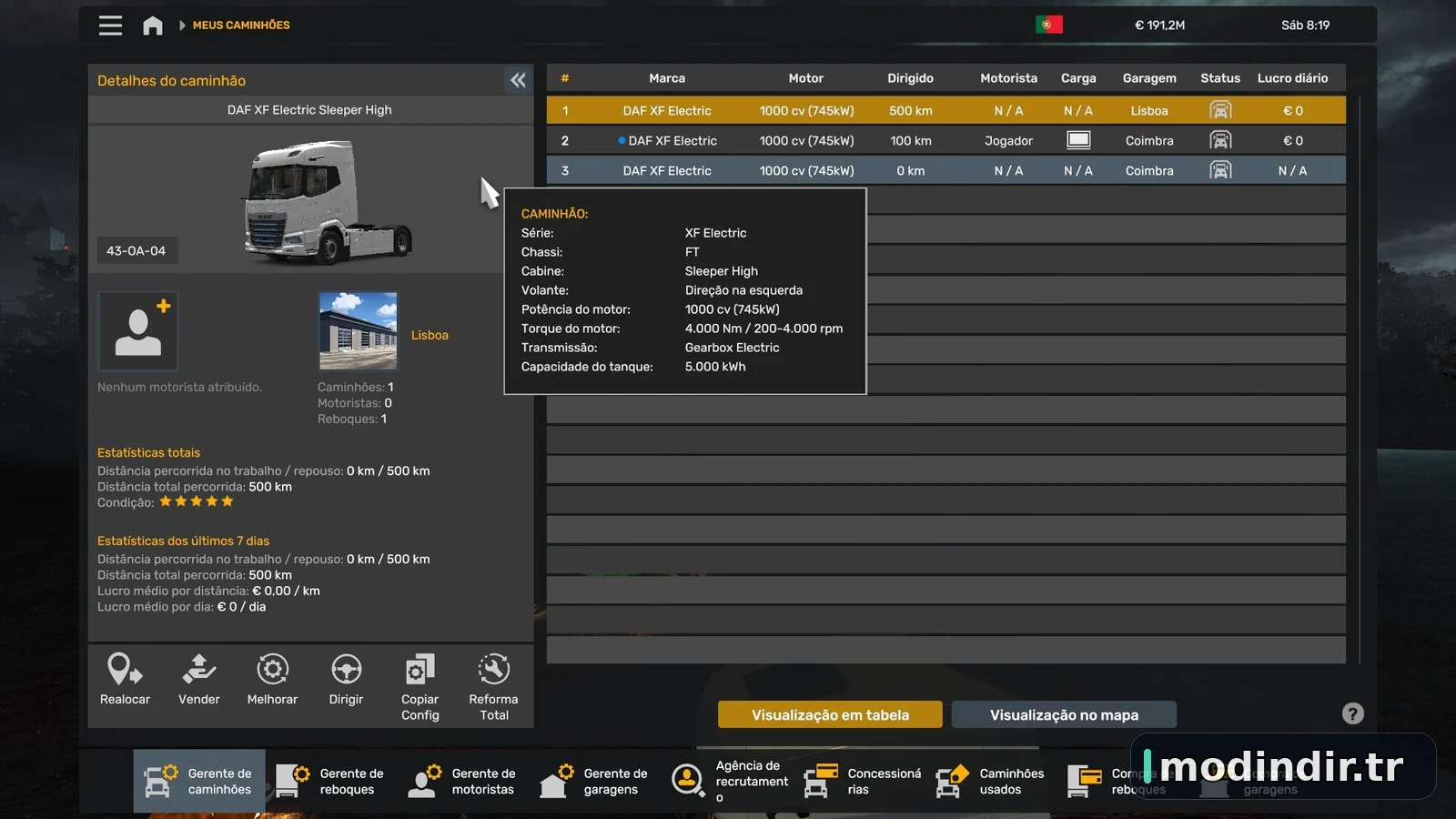Viewport: 1456px width, 819px height.
Task: Click the truck list vertical scrollbar
Action: point(1359,378)
